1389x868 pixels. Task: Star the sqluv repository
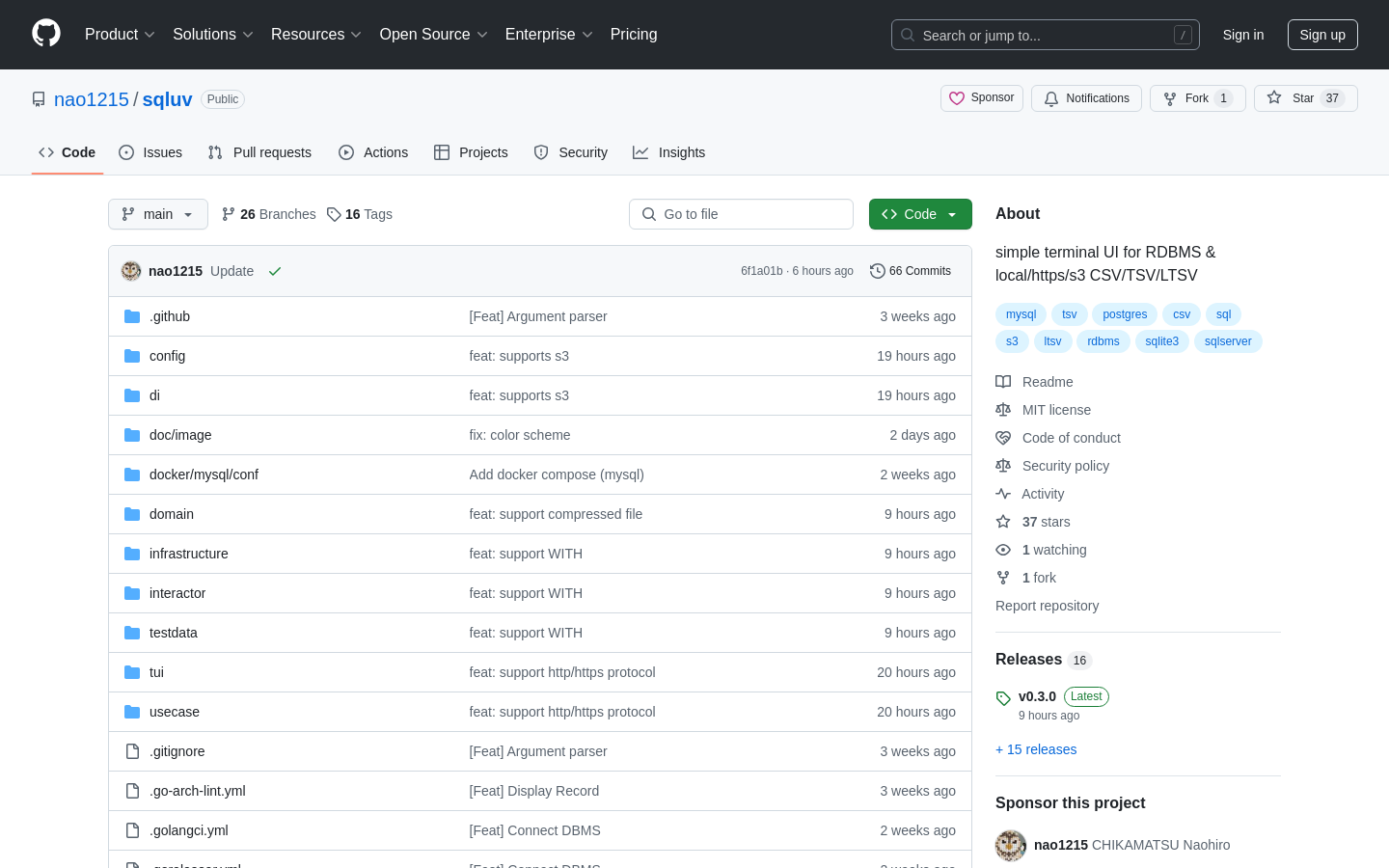pyautogui.click(x=1306, y=98)
